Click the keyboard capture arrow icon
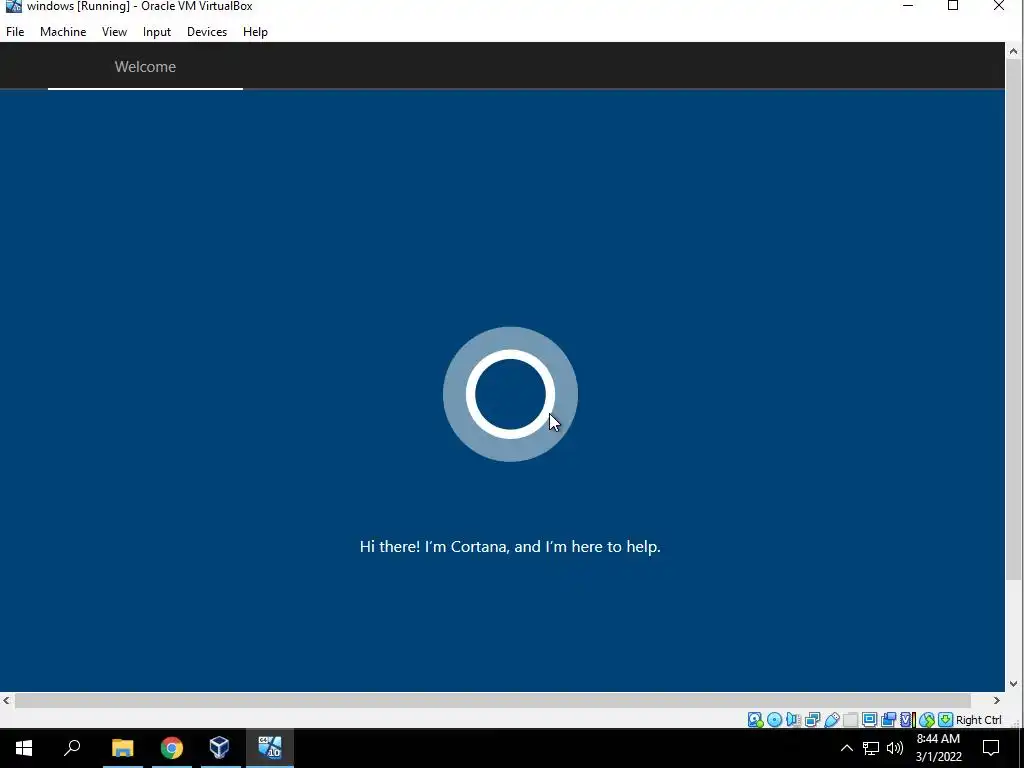 coord(946,720)
